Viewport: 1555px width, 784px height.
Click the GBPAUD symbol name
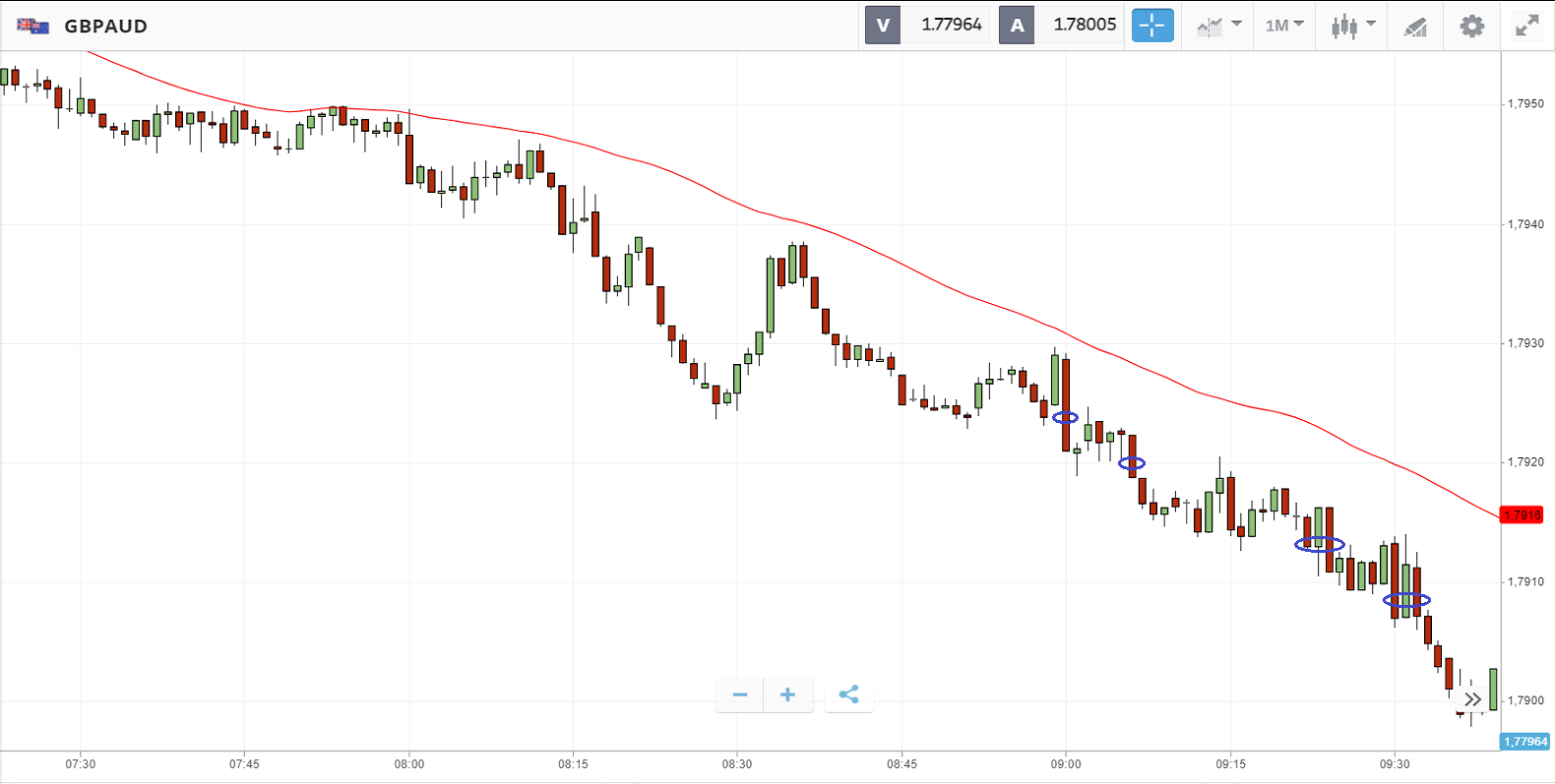105,27
